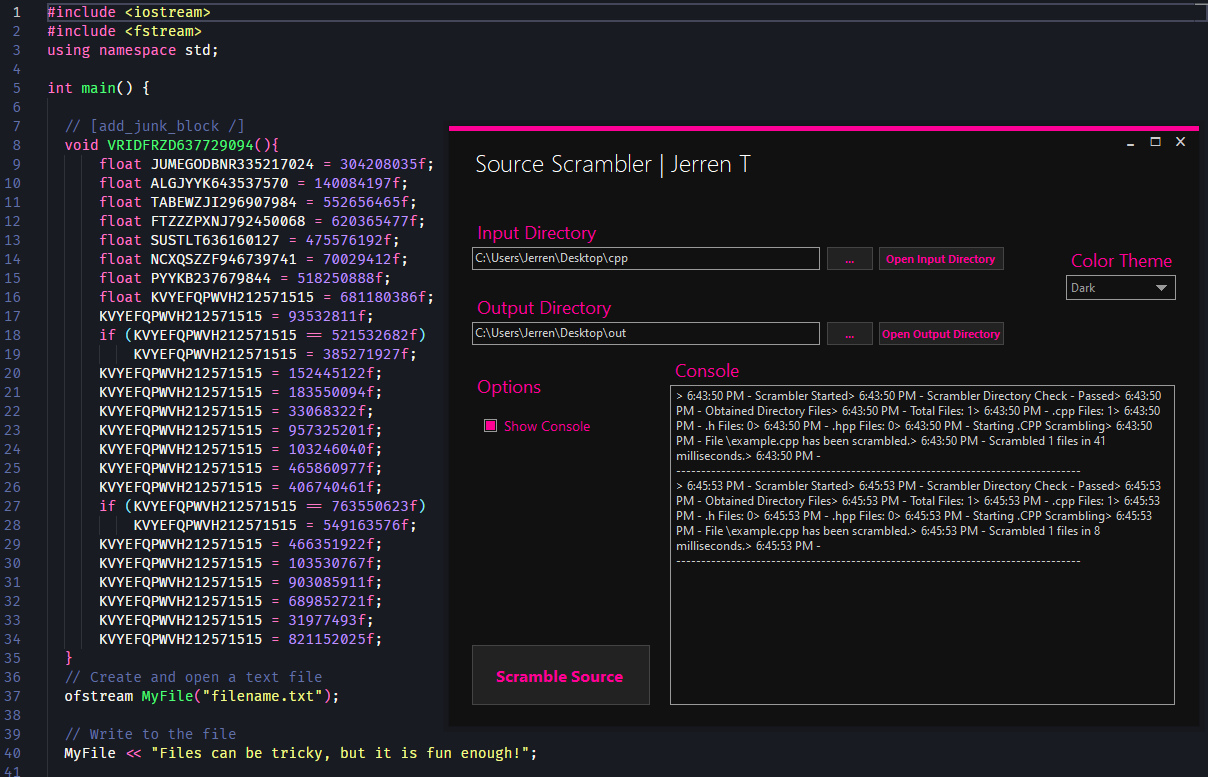
Task: Expand the Color Theme dropdown
Action: (x=1120, y=288)
